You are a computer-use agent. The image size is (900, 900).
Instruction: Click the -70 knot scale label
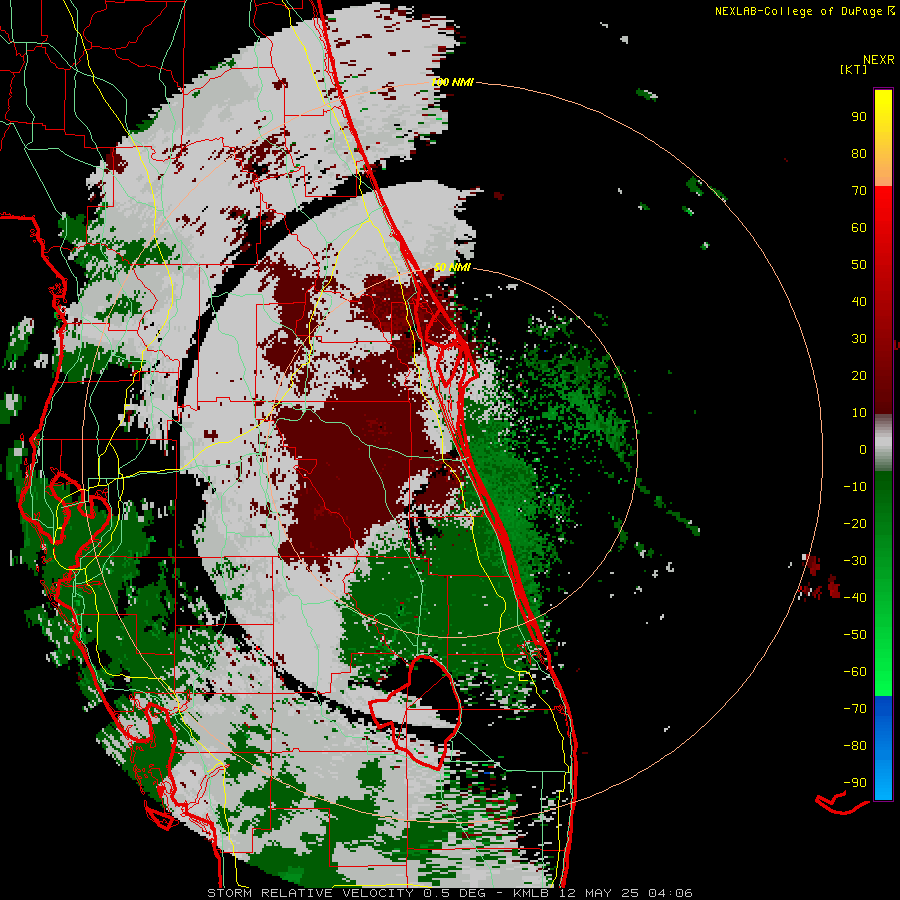(x=855, y=709)
